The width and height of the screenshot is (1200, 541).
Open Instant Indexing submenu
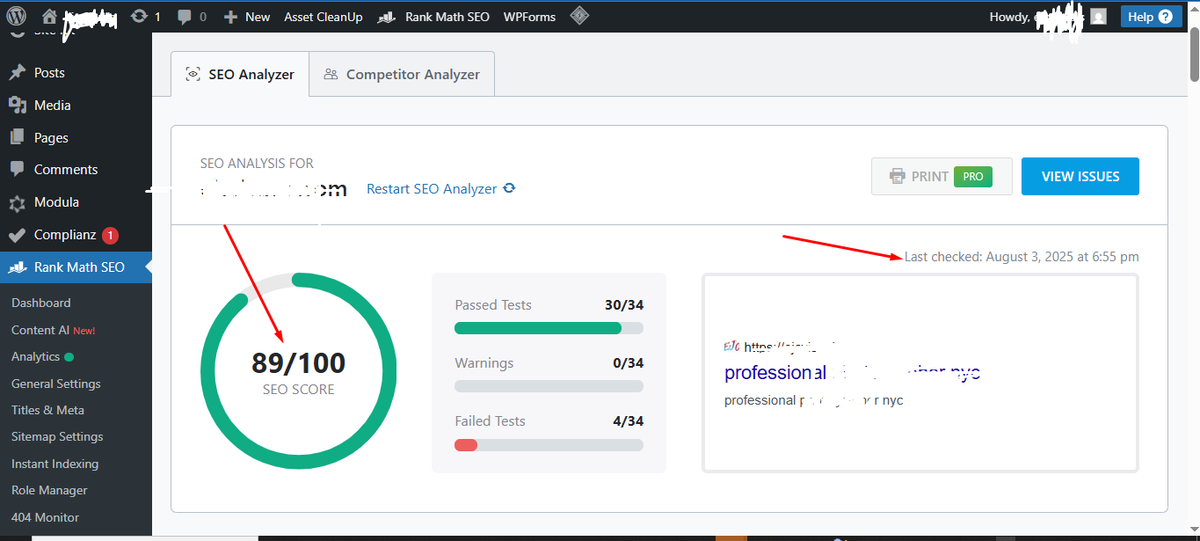(55, 463)
